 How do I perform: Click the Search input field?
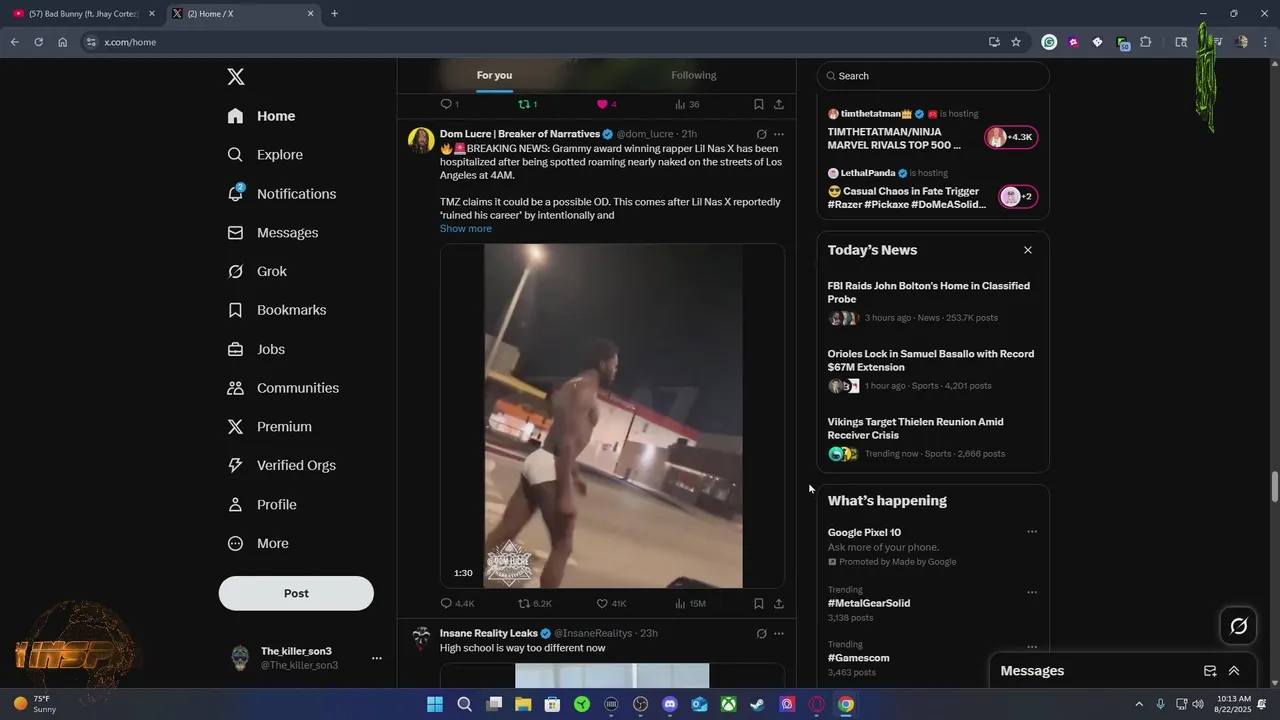click(933, 76)
